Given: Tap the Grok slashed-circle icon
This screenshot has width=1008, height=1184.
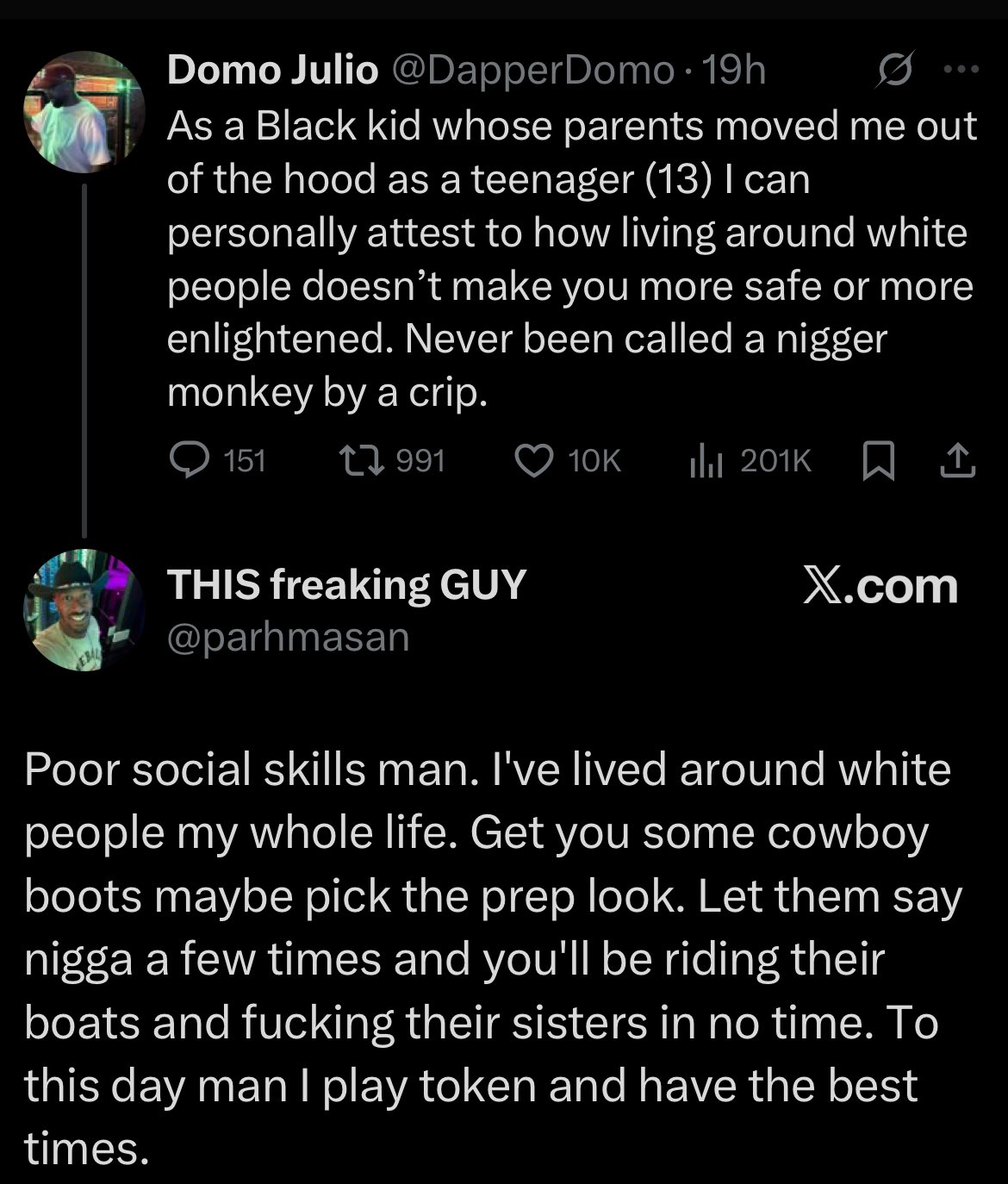Looking at the screenshot, I should 894,72.
